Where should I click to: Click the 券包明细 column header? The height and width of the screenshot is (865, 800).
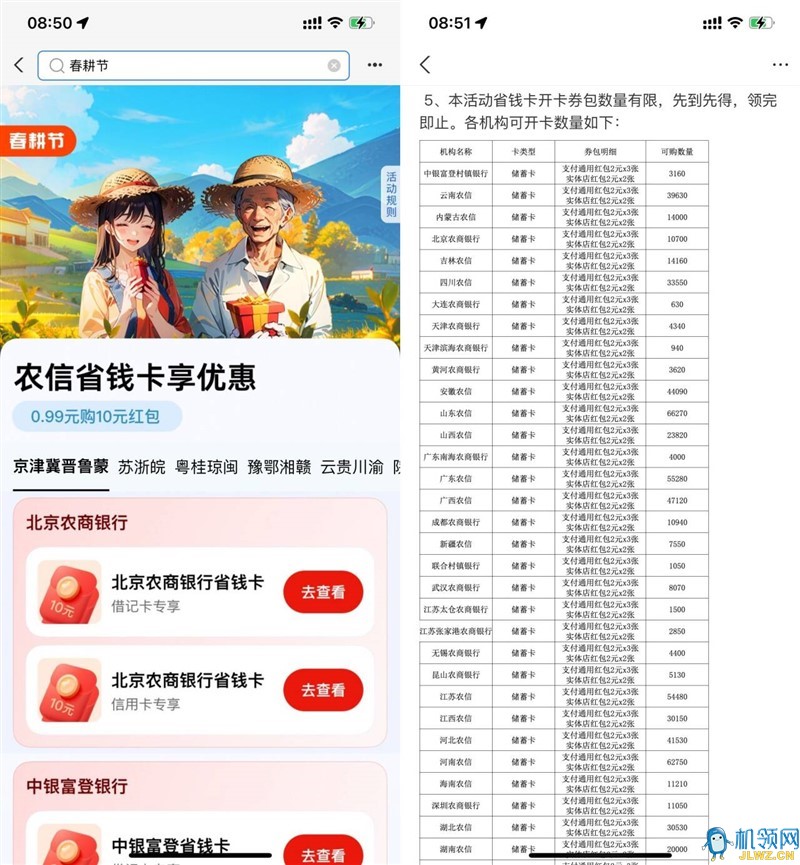point(600,152)
